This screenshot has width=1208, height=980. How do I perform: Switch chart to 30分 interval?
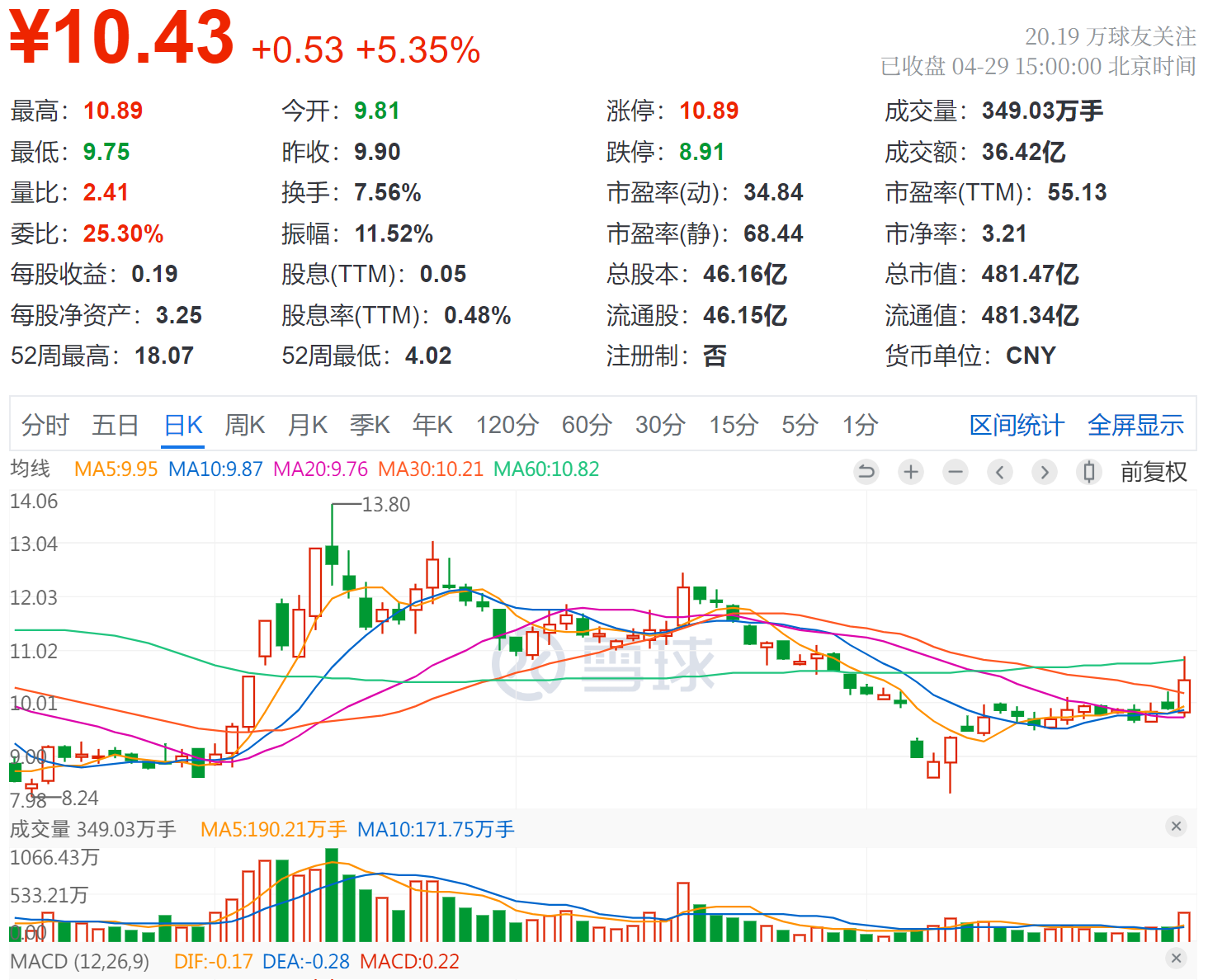pyautogui.click(x=660, y=425)
